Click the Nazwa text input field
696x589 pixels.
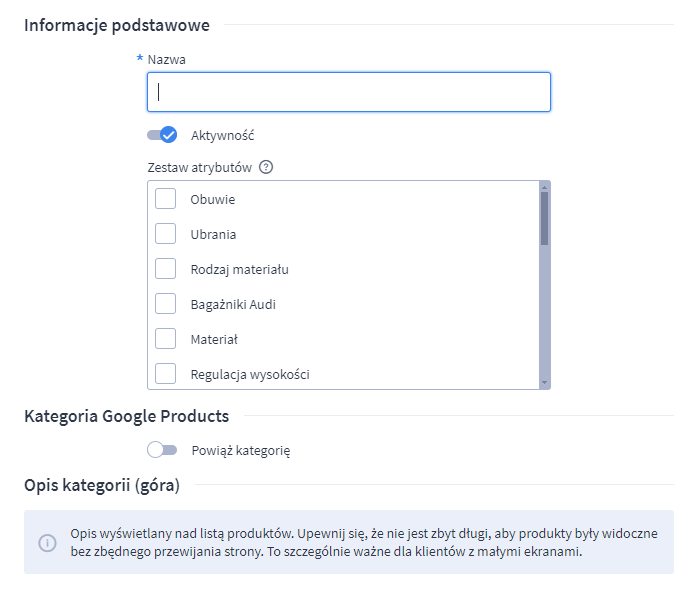(x=348, y=92)
